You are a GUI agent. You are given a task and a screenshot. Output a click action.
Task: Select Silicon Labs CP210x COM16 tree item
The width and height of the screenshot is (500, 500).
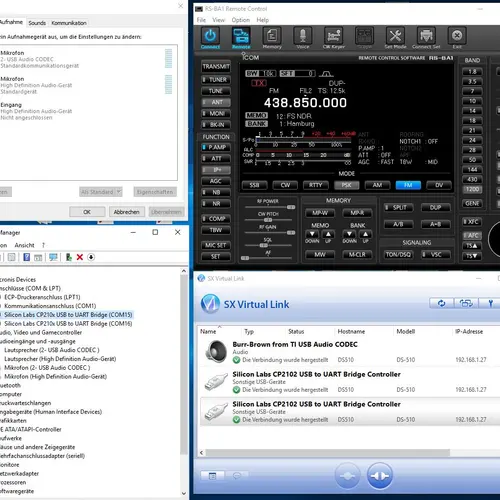68,324
